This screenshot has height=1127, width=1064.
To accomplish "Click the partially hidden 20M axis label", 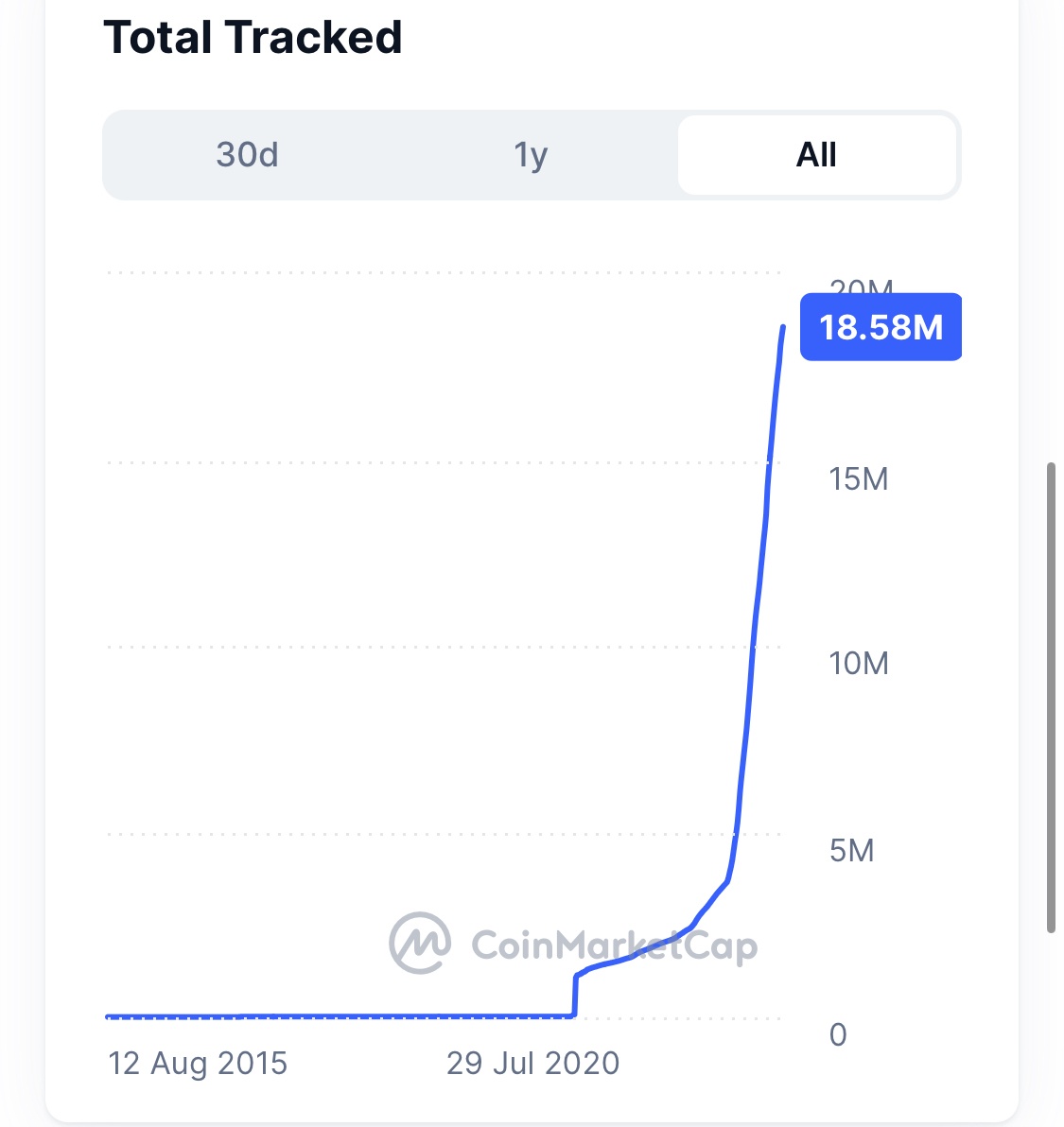I will 860,285.
